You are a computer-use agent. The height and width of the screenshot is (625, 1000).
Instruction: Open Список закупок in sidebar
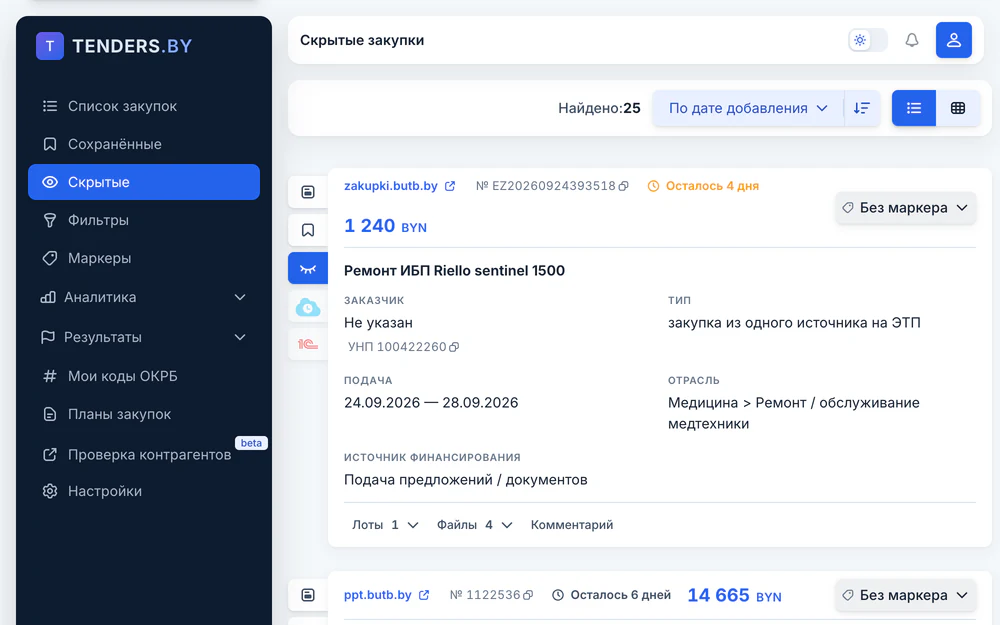(x=143, y=106)
